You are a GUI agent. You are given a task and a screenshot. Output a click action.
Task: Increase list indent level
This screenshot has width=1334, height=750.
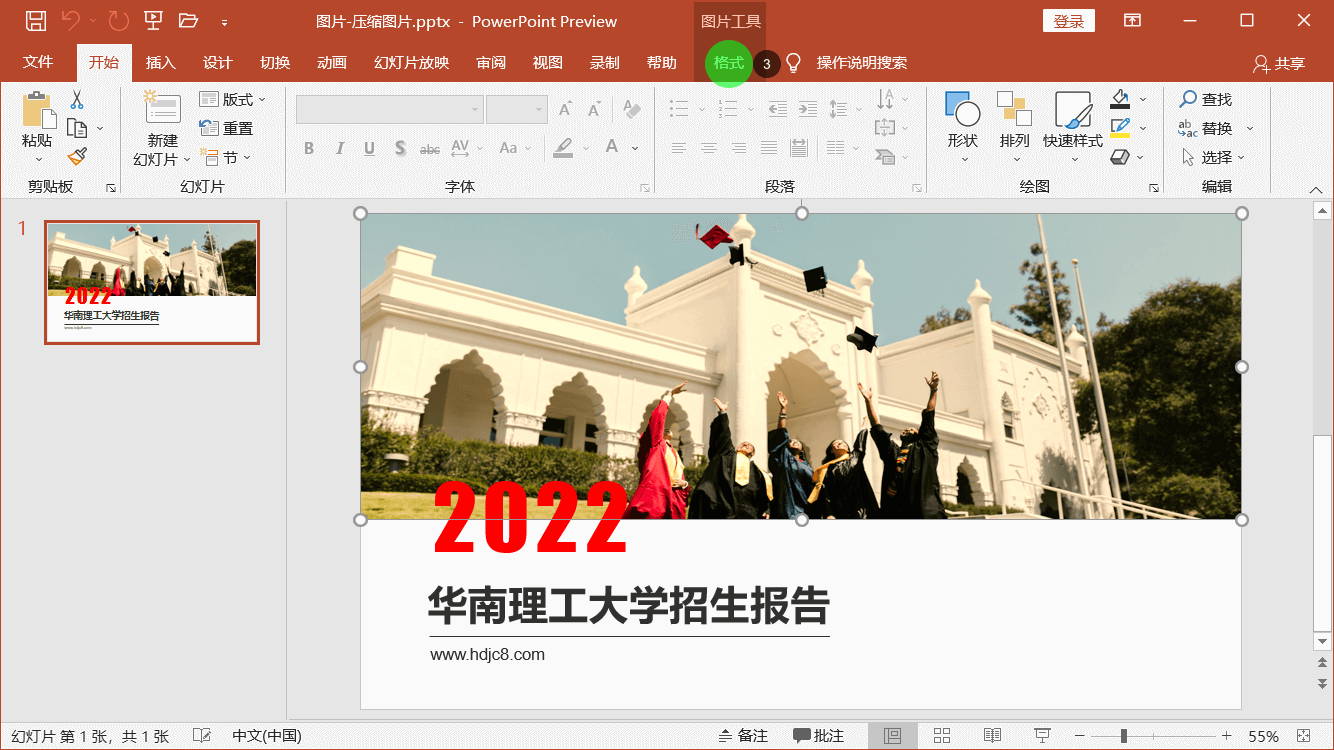click(x=808, y=108)
